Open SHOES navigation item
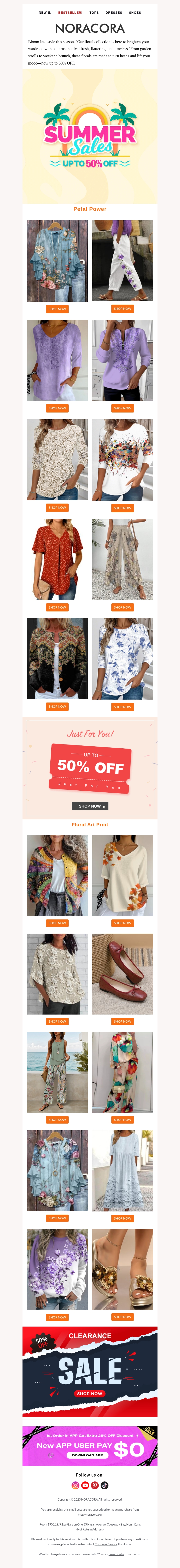The height and width of the screenshot is (1568, 180). tap(135, 12)
